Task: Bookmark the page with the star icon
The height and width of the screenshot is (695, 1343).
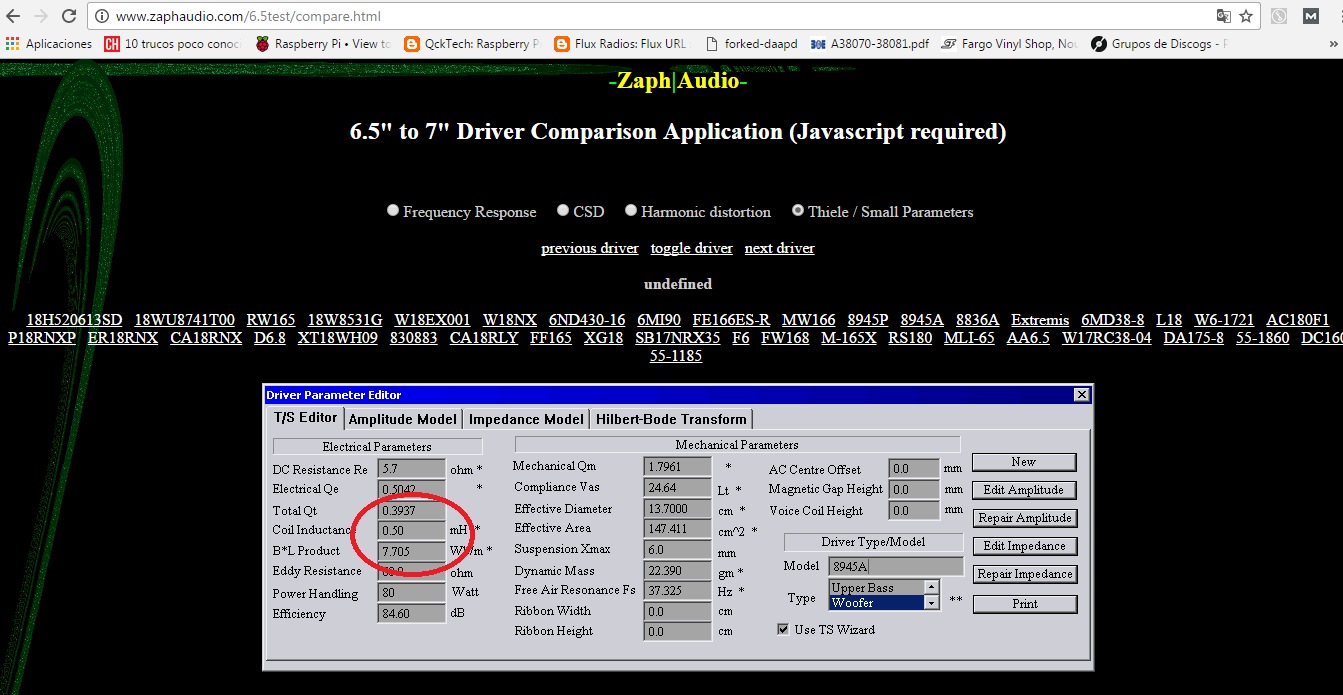Action: tap(1246, 16)
